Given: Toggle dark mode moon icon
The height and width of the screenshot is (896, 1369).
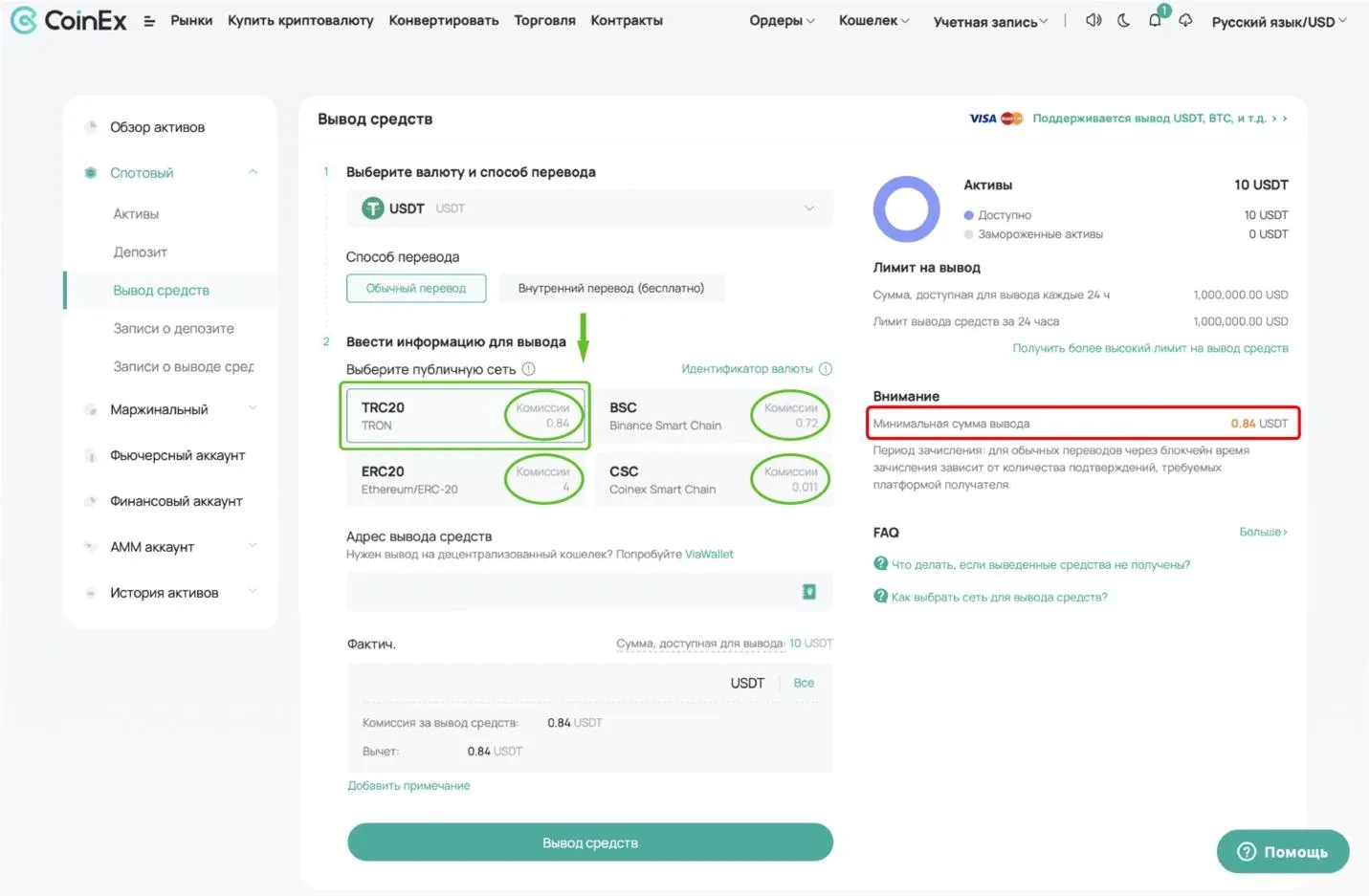Looking at the screenshot, I should pyautogui.click(x=1124, y=20).
